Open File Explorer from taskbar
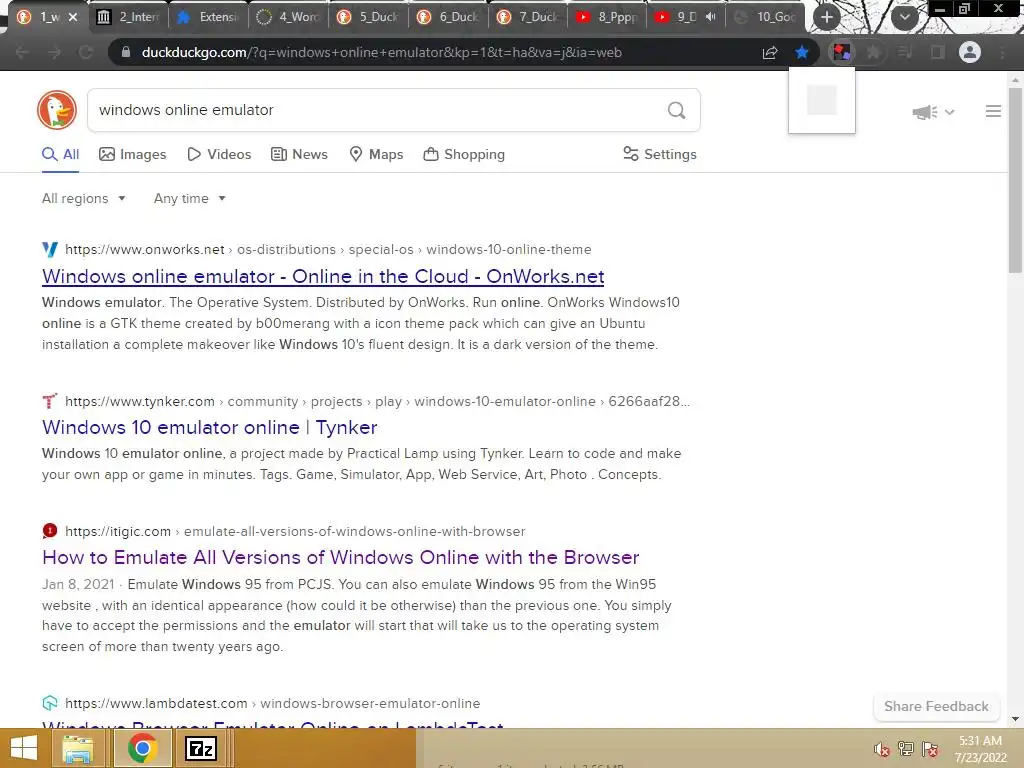Image resolution: width=1024 pixels, height=768 pixels. [78, 748]
